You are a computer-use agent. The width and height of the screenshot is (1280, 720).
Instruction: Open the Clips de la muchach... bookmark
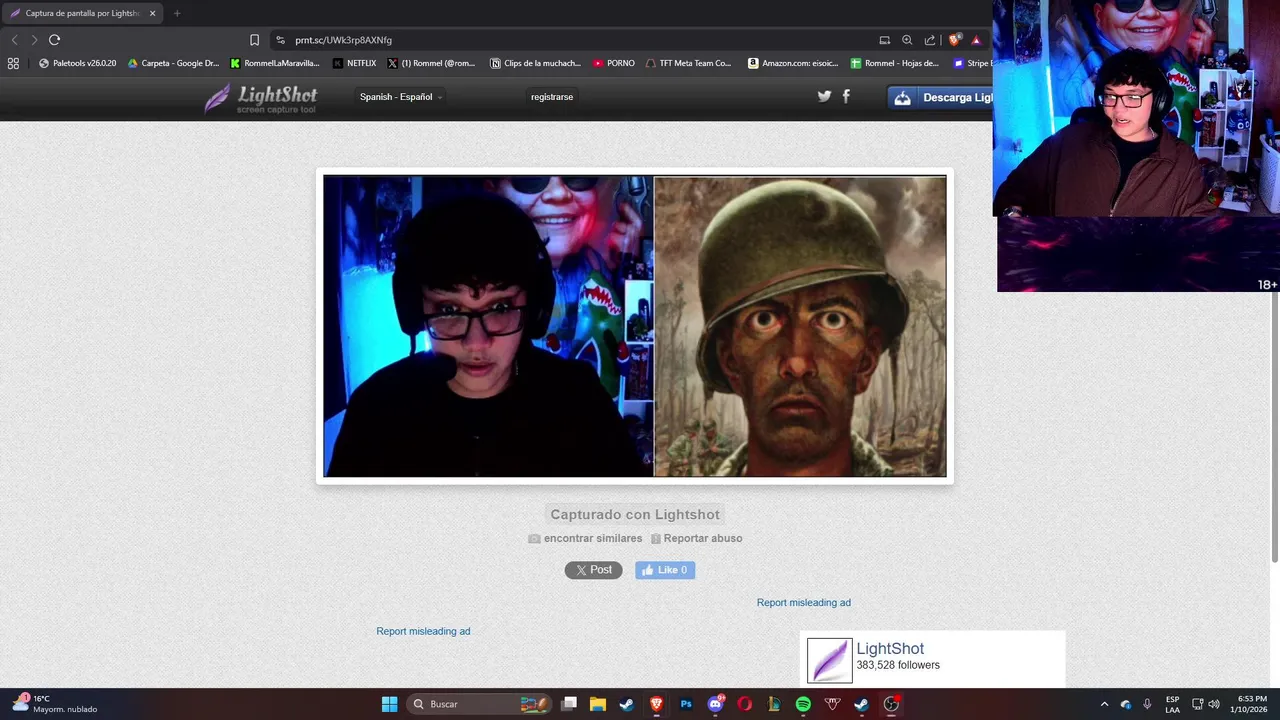pyautogui.click(x=535, y=63)
